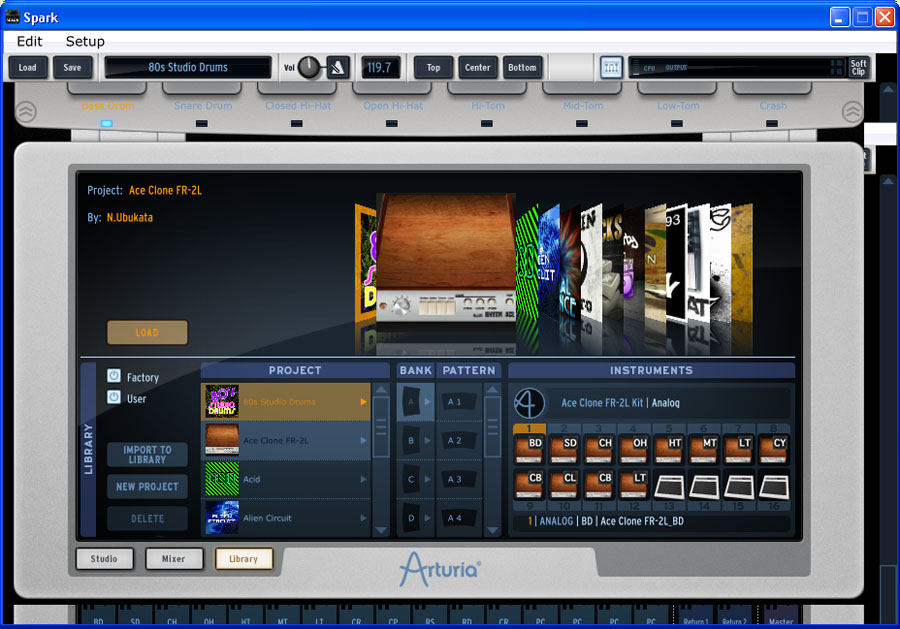
Task: Select the 80s Studio Drums project thumbnail
Action: click(x=222, y=402)
